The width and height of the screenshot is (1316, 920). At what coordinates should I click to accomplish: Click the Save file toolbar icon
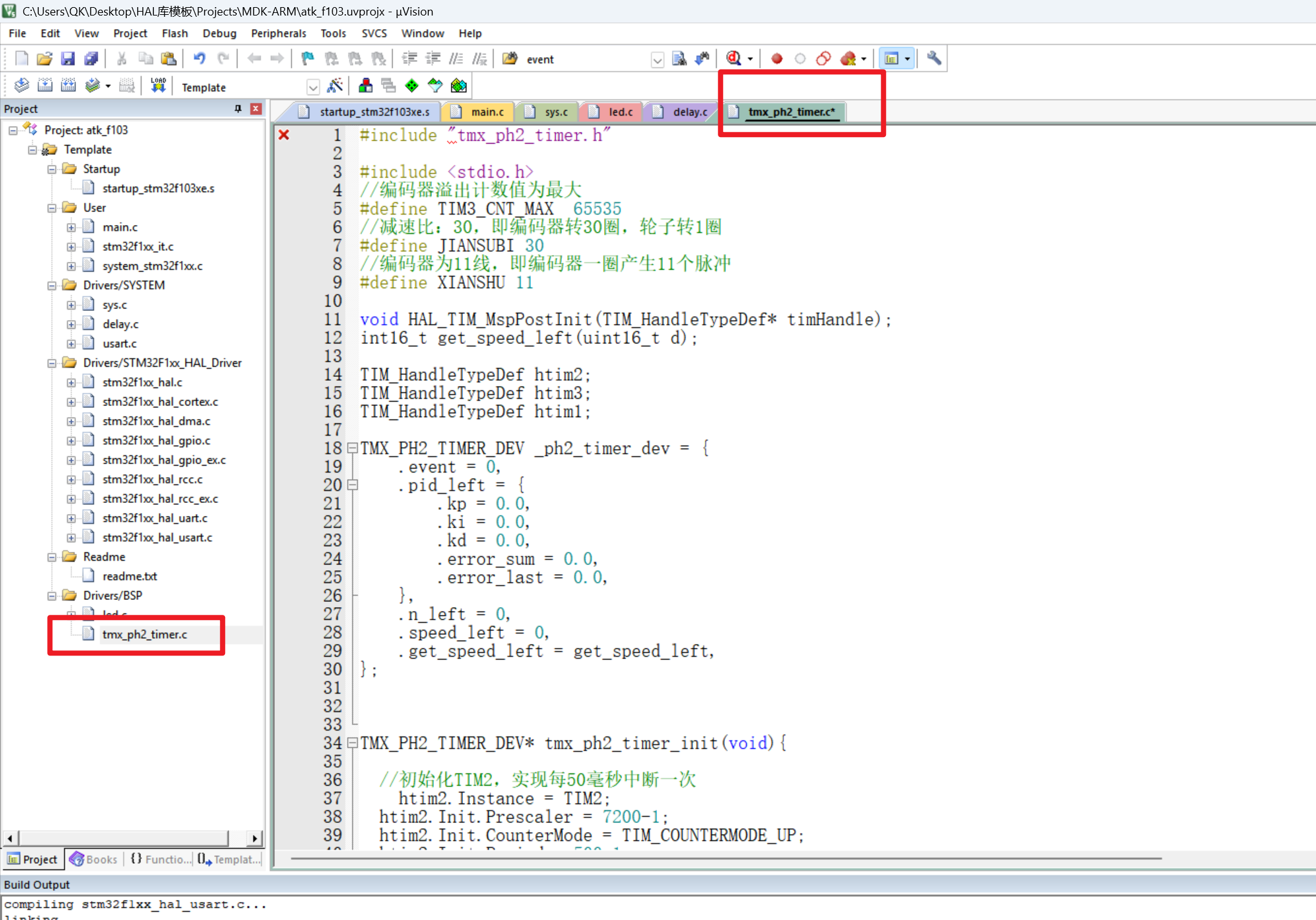[68, 59]
